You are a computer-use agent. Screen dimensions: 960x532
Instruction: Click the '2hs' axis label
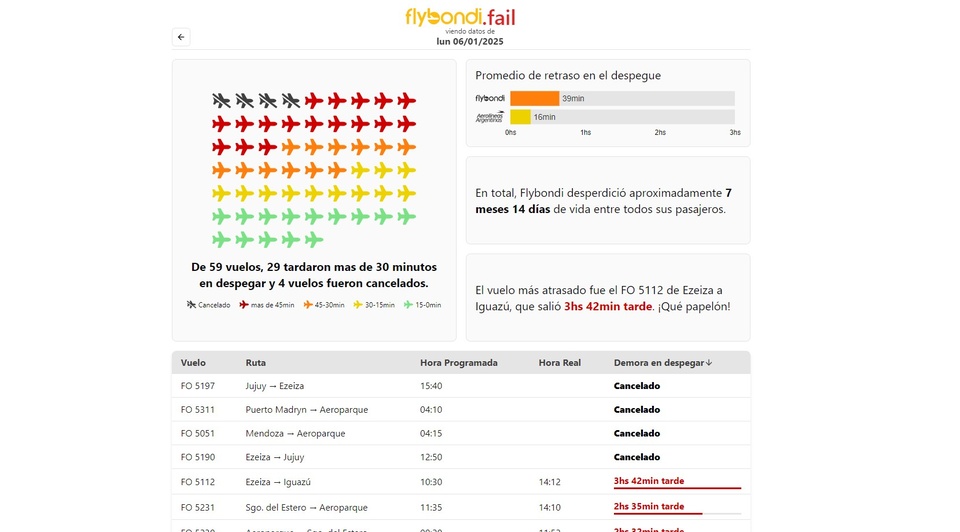(660, 132)
